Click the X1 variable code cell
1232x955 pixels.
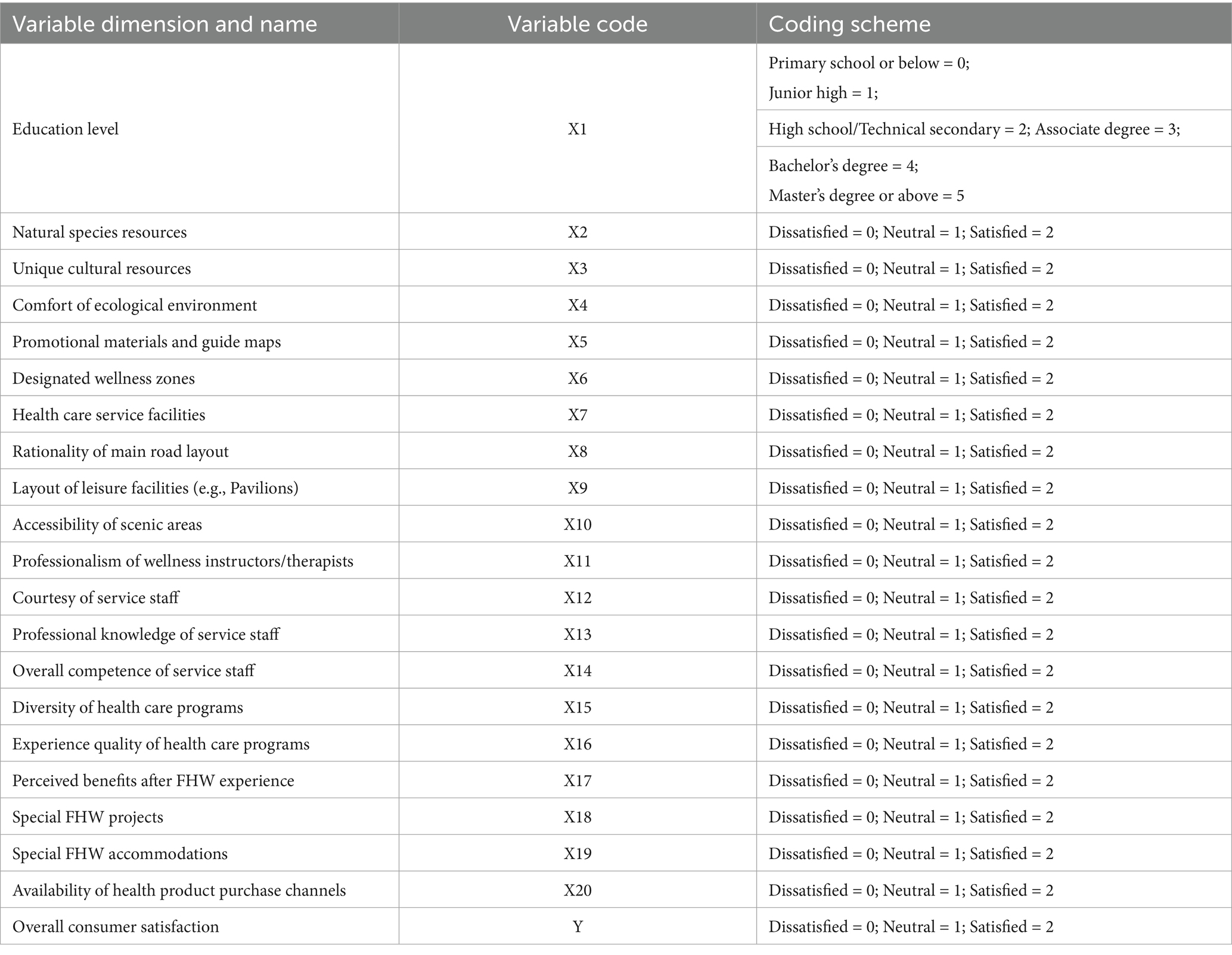(577, 129)
